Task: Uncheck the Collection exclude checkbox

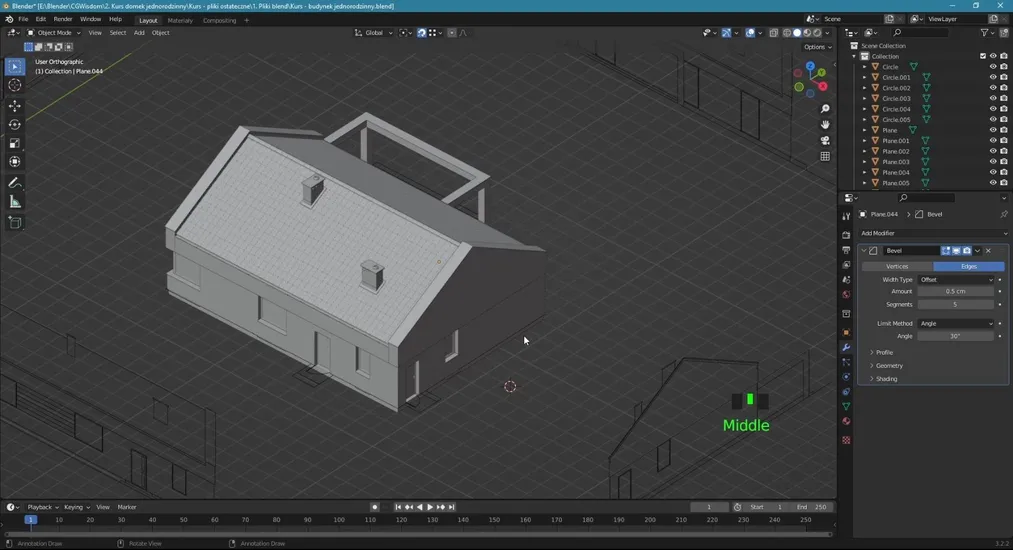Action: point(983,56)
